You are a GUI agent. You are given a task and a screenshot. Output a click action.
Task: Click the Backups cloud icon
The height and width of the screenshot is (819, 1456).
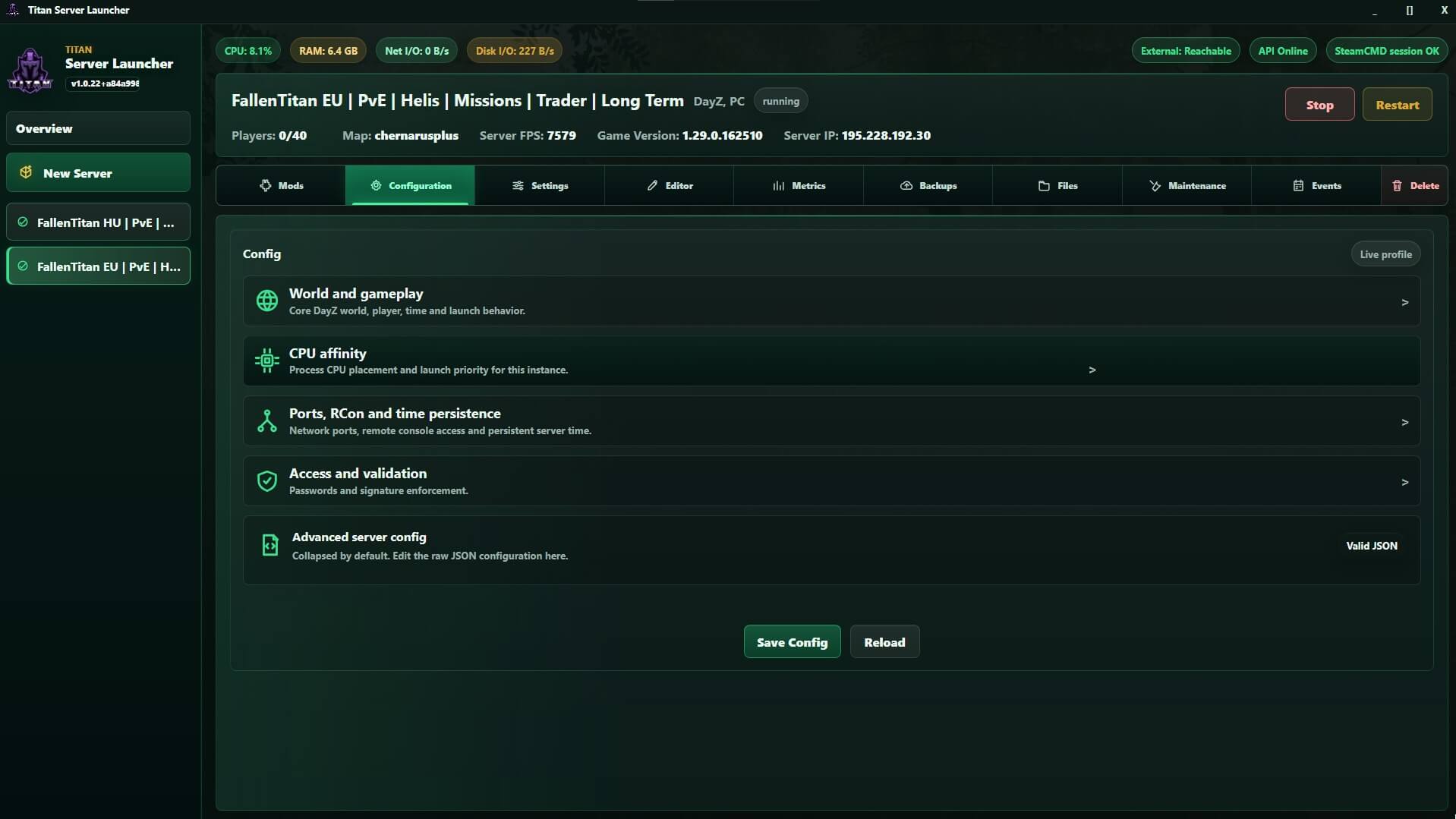pyautogui.click(x=906, y=185)
